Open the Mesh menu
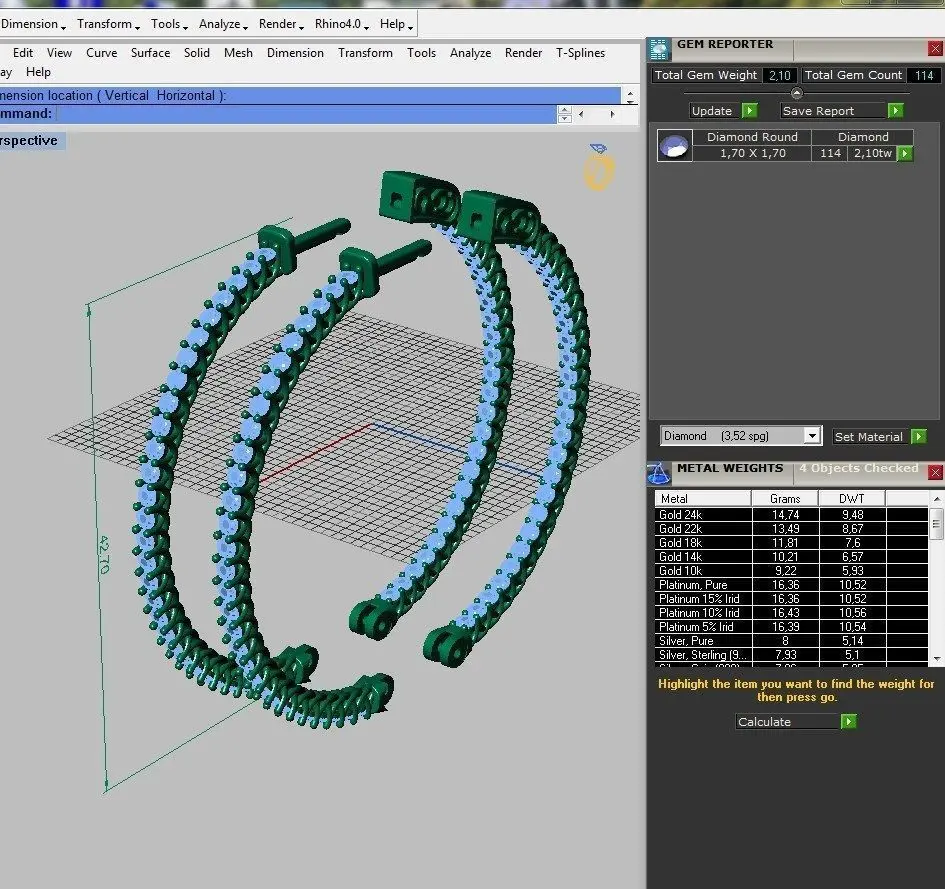The height and width of the screenshot is (889, 945). click(239, 53)
